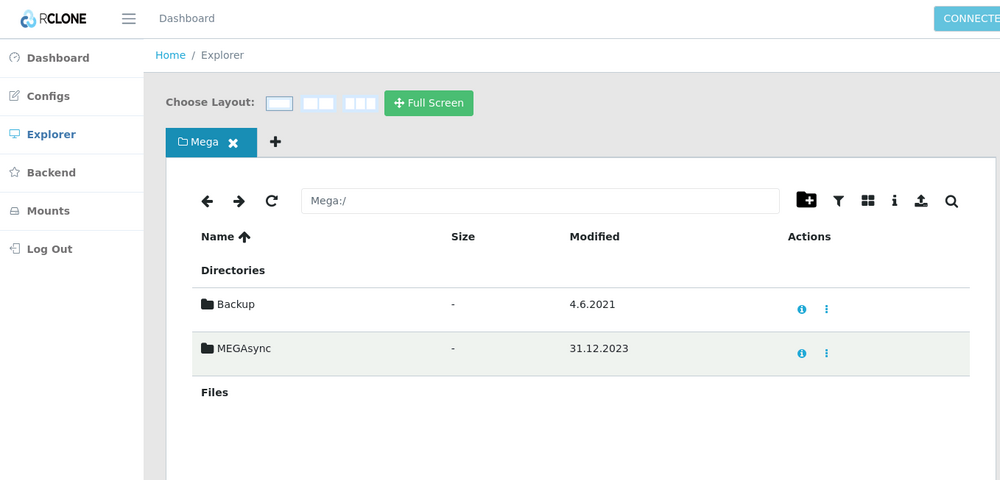Switch to grid view

click(868, 201)
